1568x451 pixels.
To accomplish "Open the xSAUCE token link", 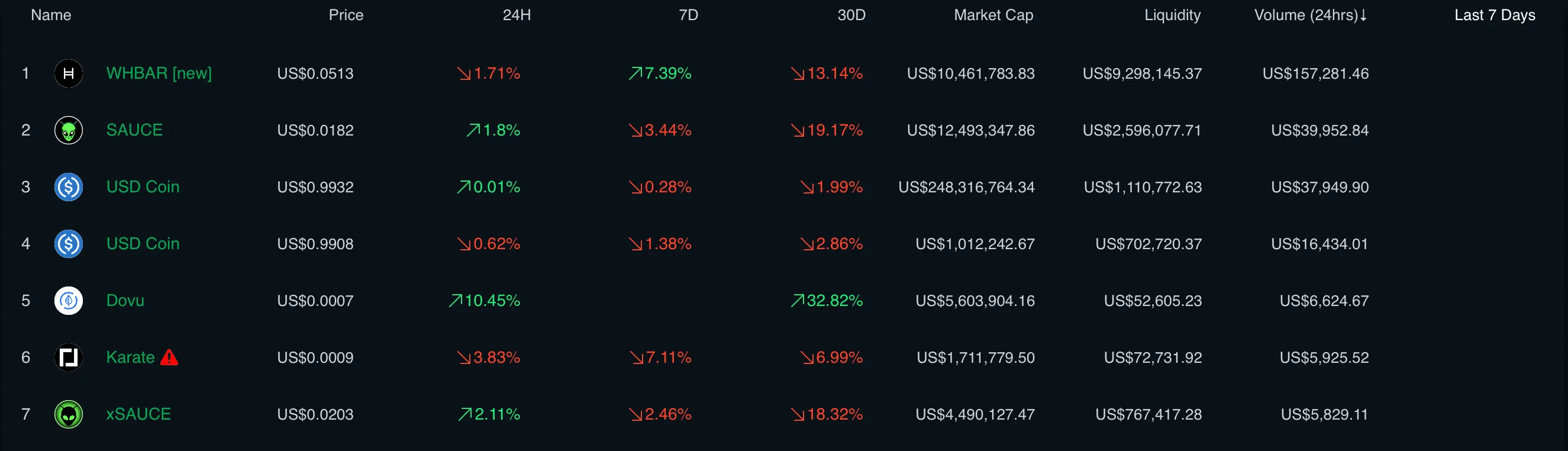I will click(138, 414).
